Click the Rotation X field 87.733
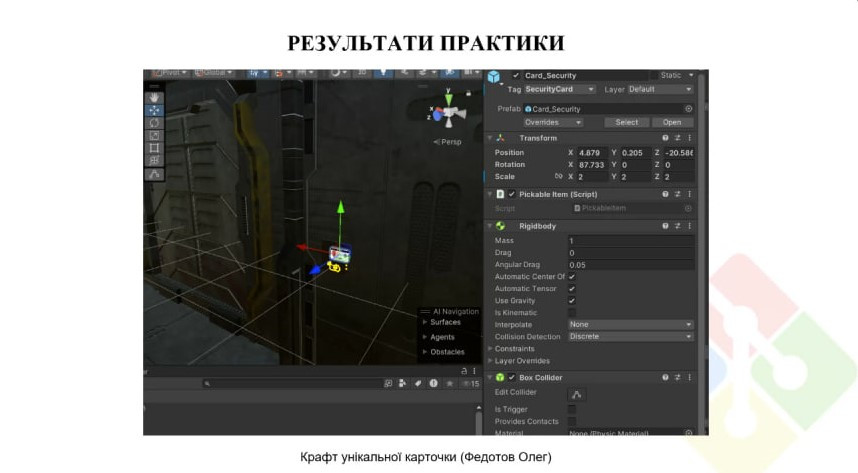Viewport: 858px width, 473px height. (x=592, y=165)
